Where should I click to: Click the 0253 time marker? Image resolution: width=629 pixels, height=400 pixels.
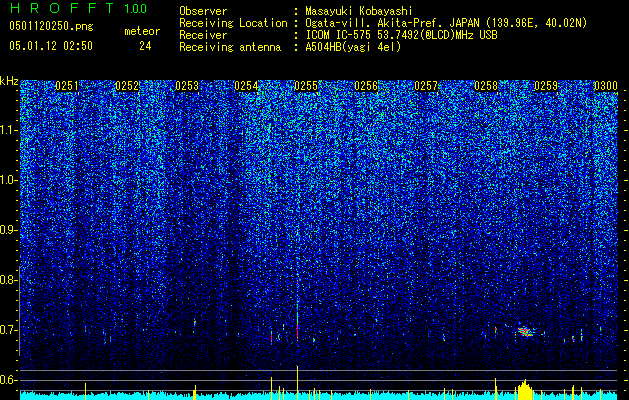click(x=187, y=86)
